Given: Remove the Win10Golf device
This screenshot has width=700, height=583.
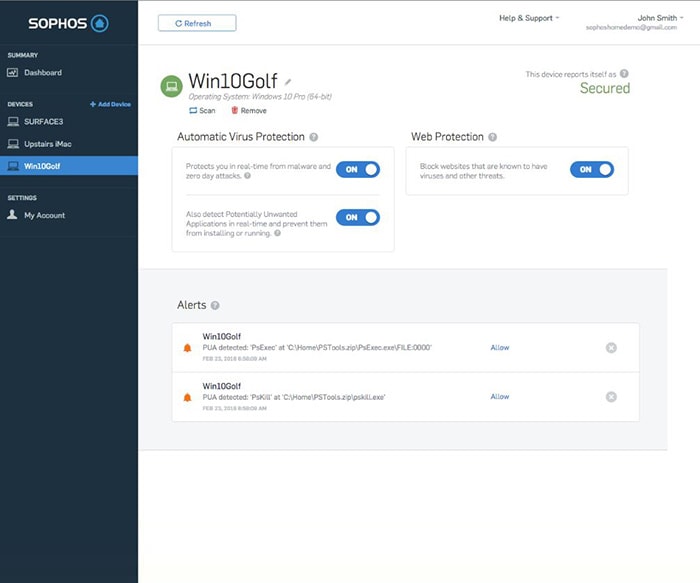Looking at the screenshot, I should [x=249, y=110].
